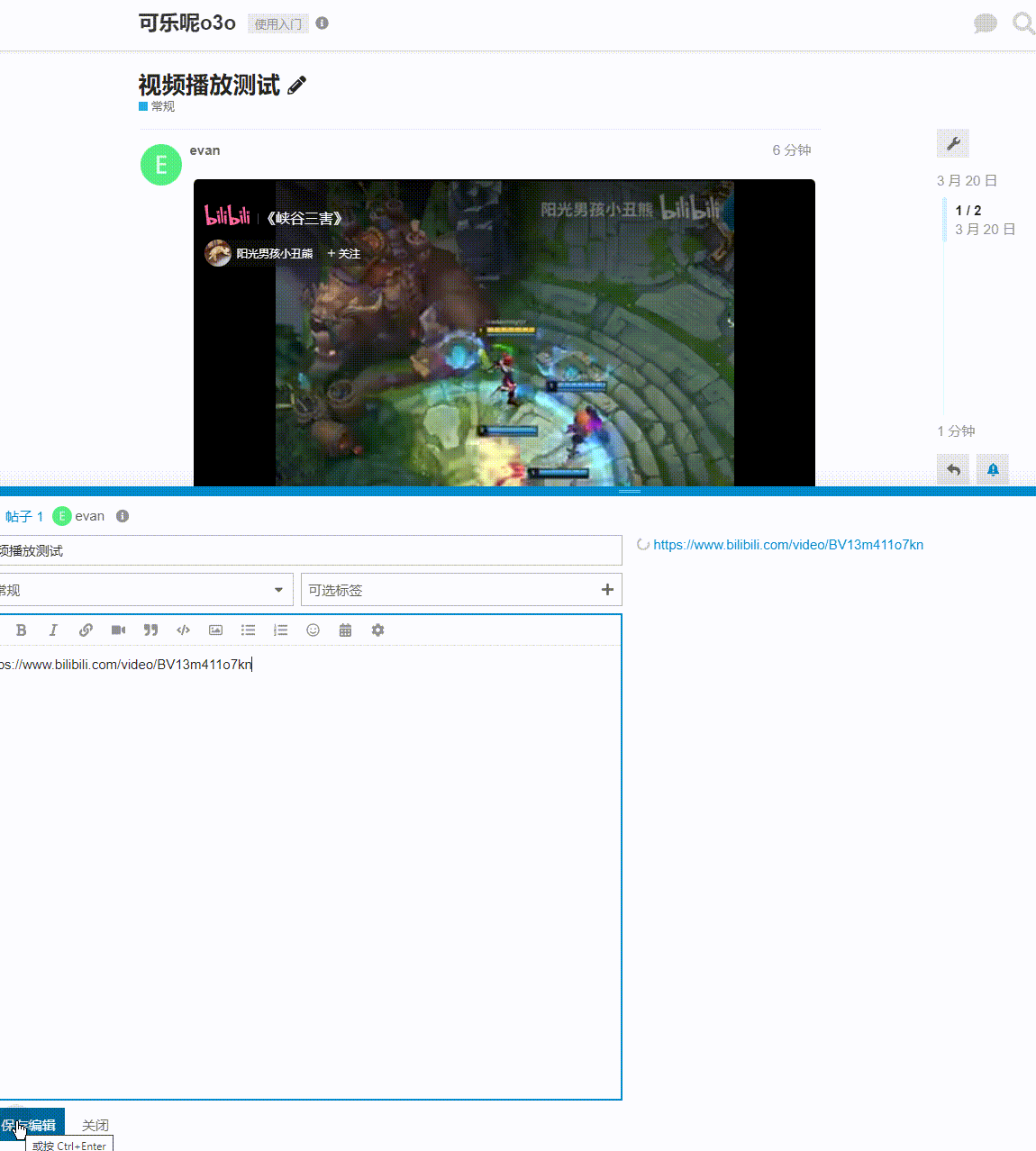Image resolution: width=1036 pixels, height=1151 pixels.
Task: Click 关闭 to close the composer
Action: pos(95,1125)
